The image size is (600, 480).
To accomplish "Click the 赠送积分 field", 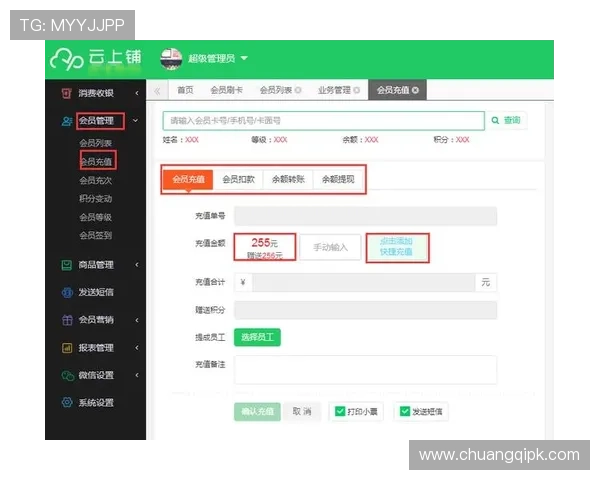I will [x=365, y=310].
